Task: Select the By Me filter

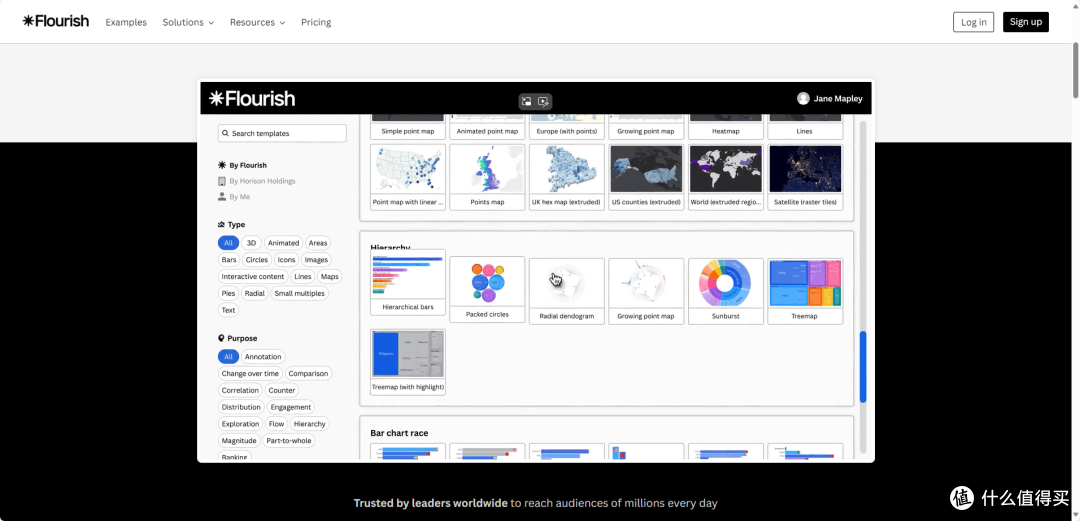Action: (x=234, y=197)
